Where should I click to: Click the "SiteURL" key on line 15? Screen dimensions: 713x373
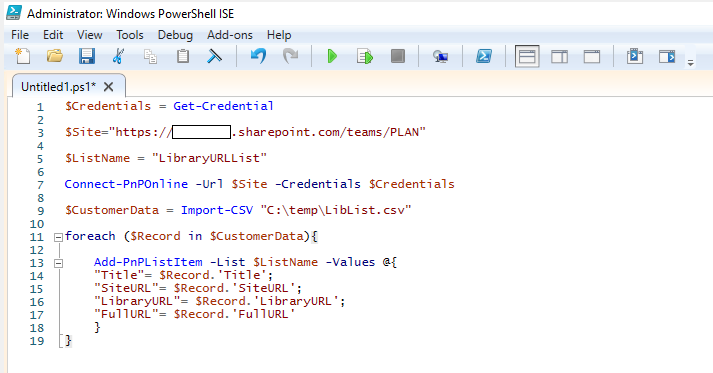tap(126, 288)
